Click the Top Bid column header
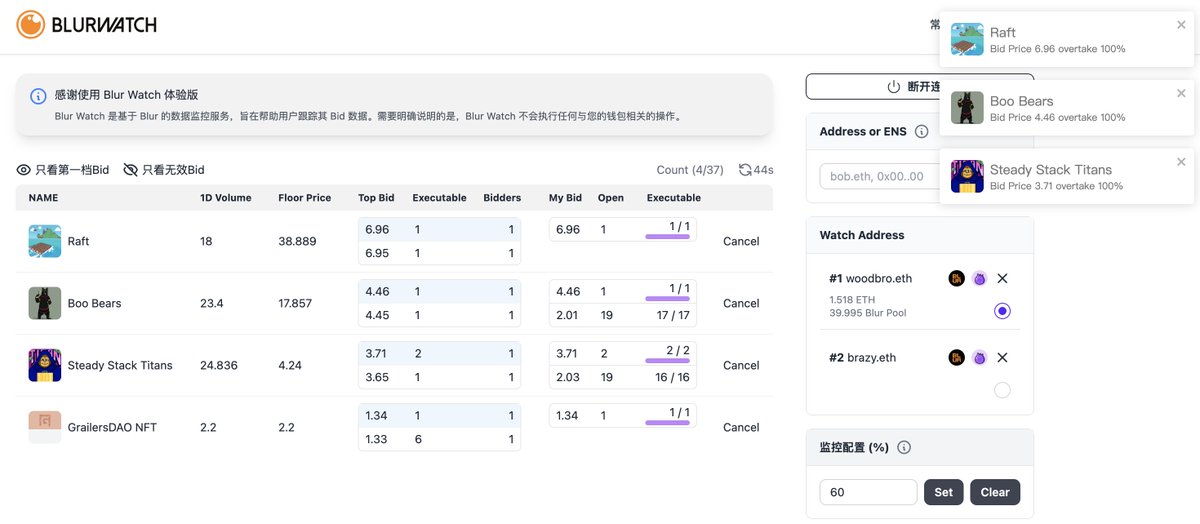 [x=376, y=198]
